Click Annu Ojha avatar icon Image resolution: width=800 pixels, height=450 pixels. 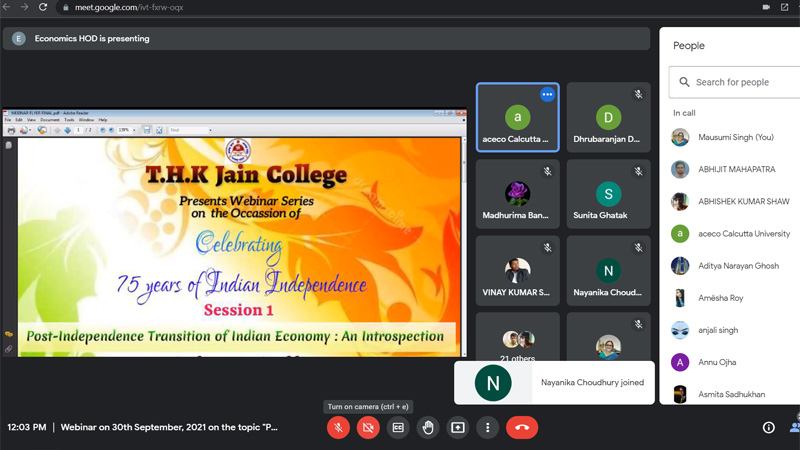pos(680,362)
